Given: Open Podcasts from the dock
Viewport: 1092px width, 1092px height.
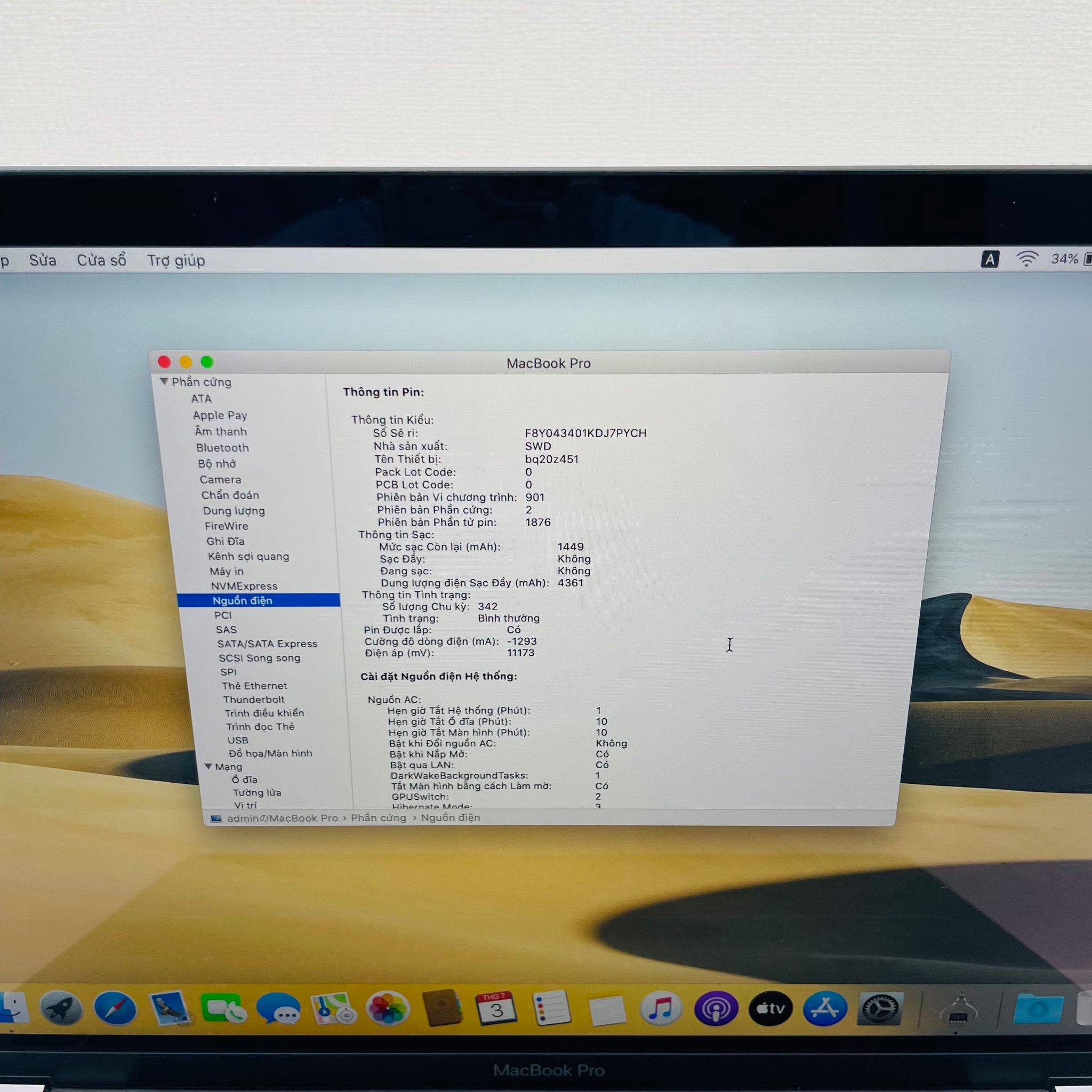Looking at the screenshot, I should point(716,1009).
